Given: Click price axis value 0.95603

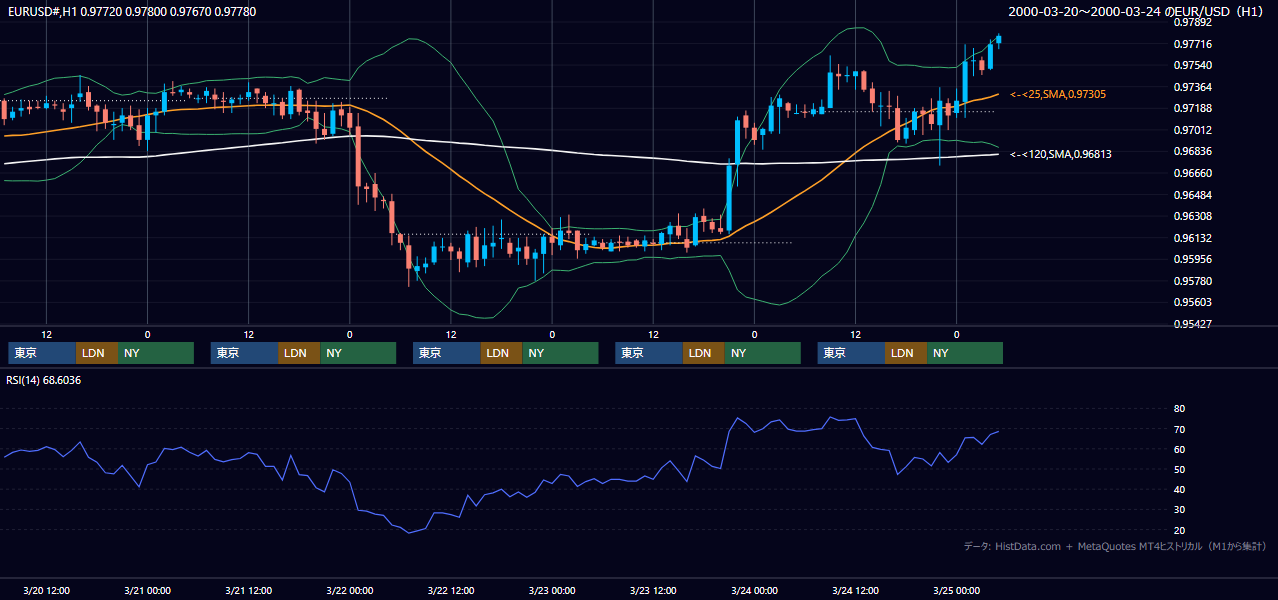Looking at the screenshot, I should [x=1192, y=302].
